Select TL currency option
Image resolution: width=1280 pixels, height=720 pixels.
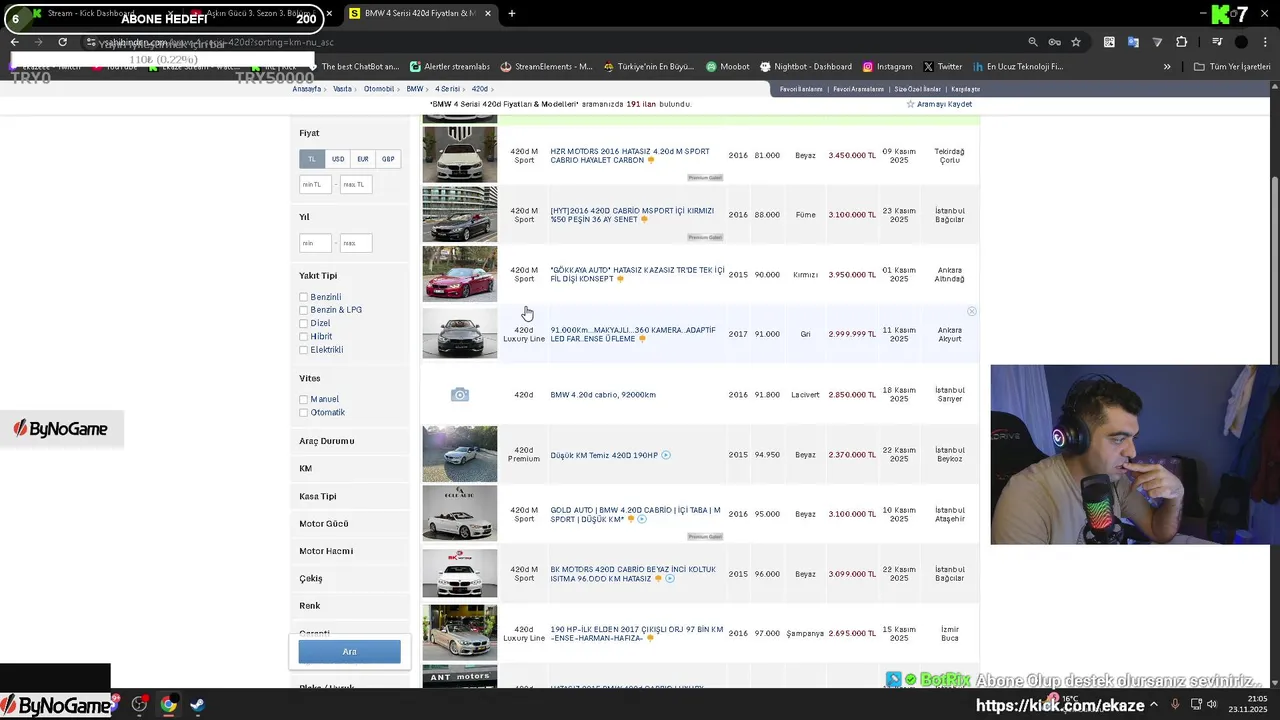[x=312, y=159]
